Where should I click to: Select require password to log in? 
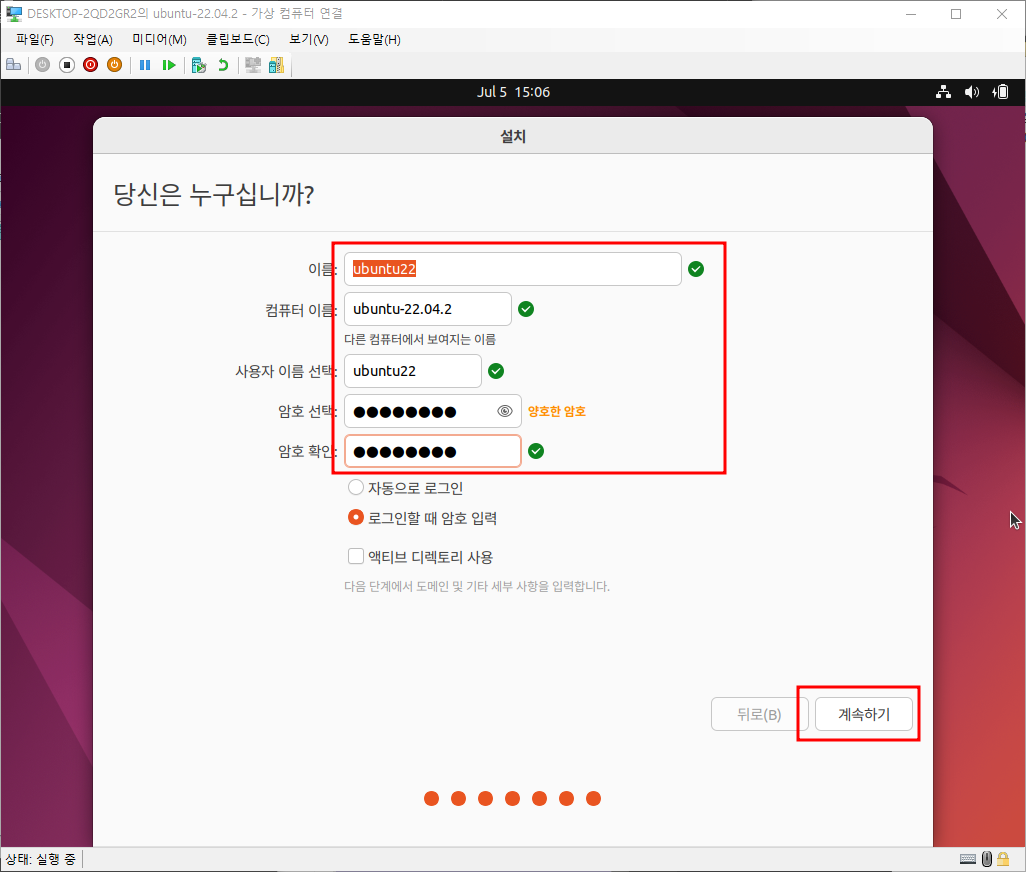tap(423, 518)
